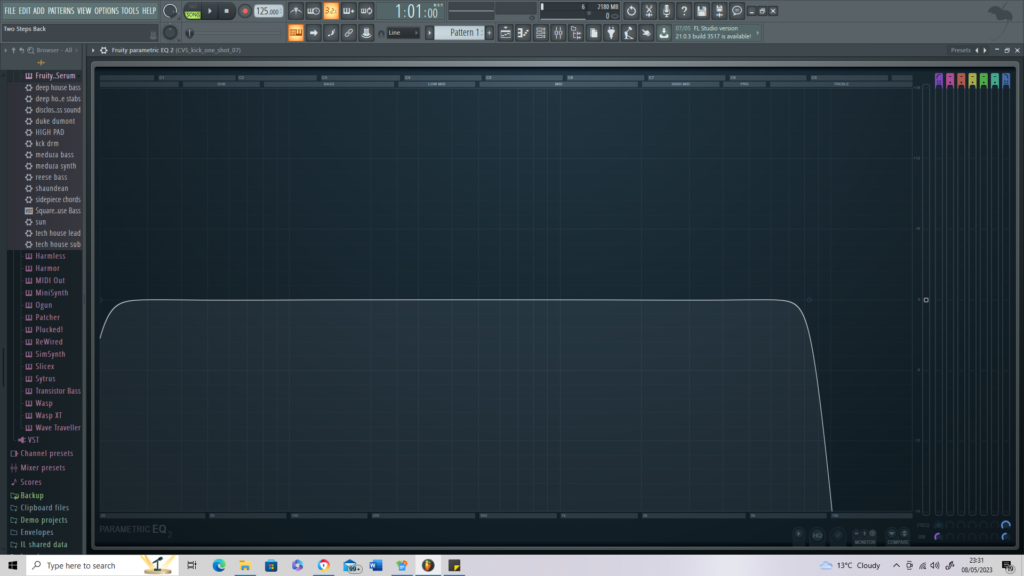Click the Stop transport button

[x=227, y=10]
